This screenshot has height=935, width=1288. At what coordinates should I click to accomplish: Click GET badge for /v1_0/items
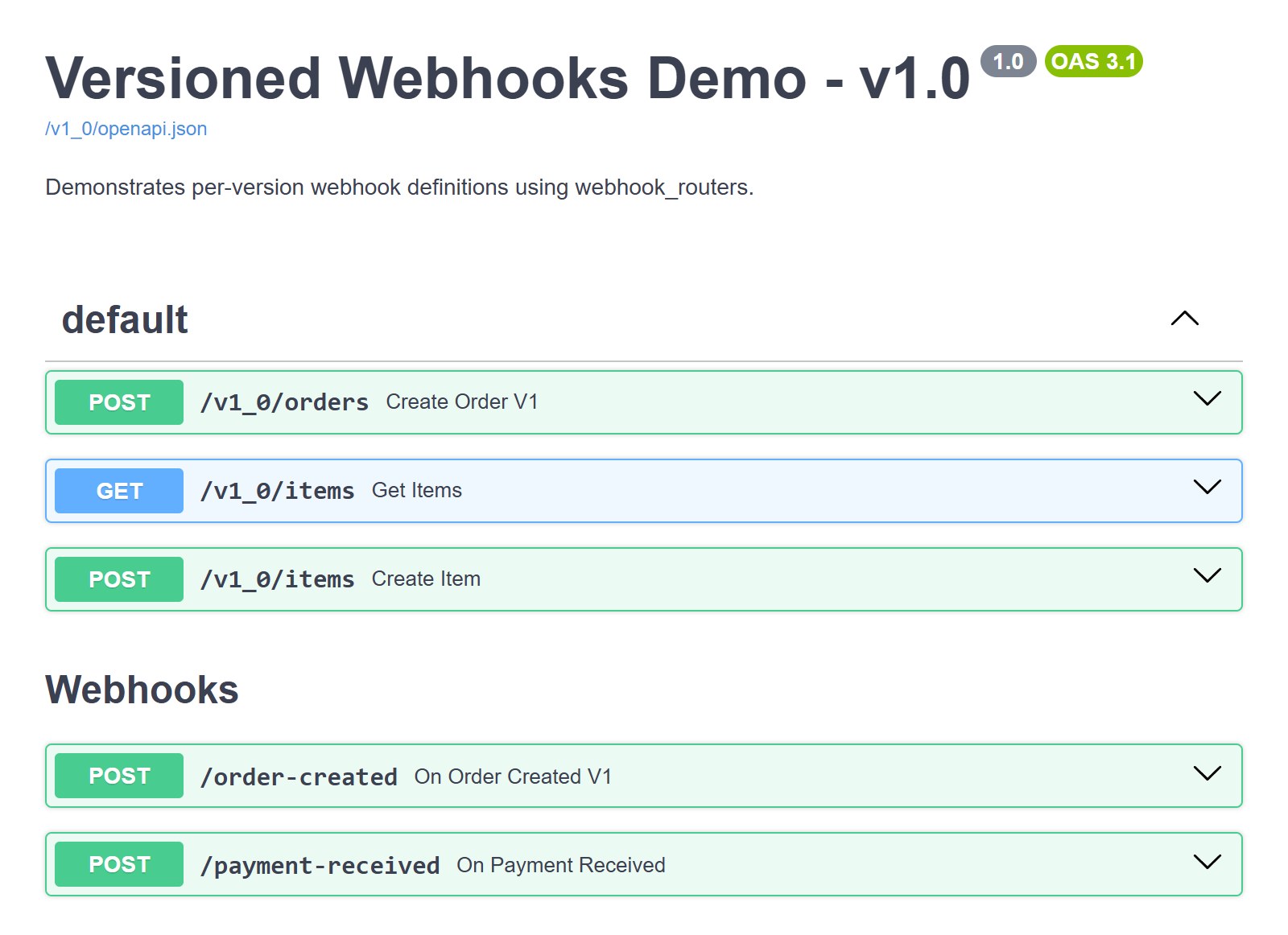[x=119, y=491]
